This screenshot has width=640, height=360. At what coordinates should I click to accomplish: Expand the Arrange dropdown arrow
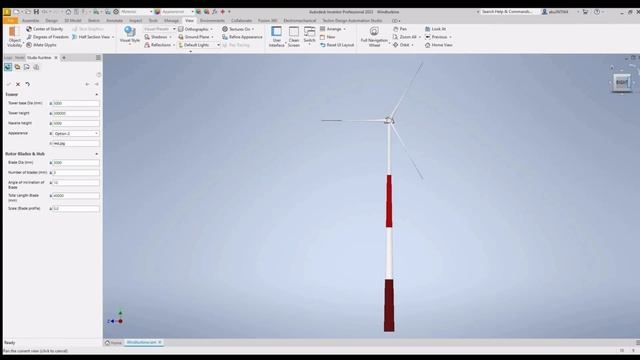344,29
